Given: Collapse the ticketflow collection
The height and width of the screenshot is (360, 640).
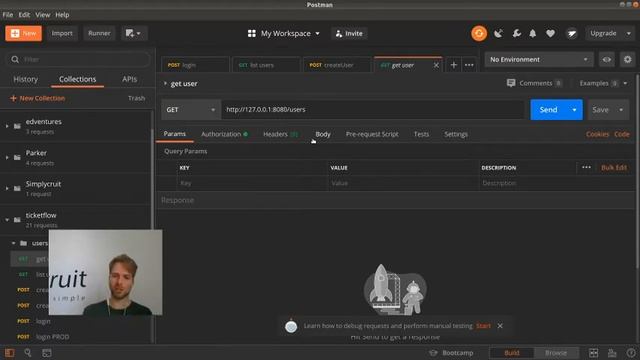Looking at the screenshot, I should coord(7,220).
